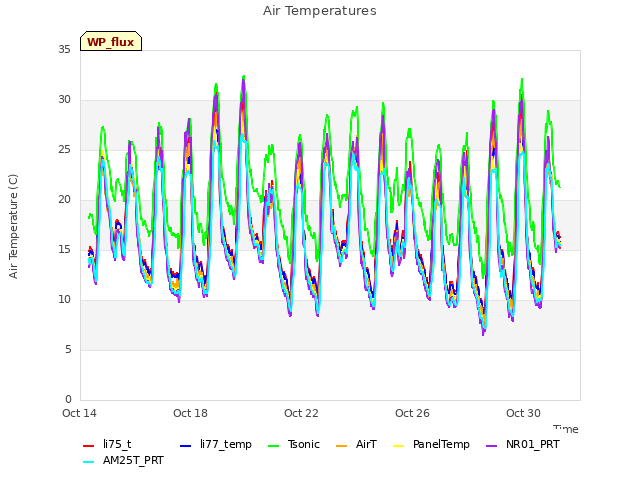Click the Air Temperature (C) axis label
Image resolution: width=640 pixels, height=480 pixels.
point(13,227)
